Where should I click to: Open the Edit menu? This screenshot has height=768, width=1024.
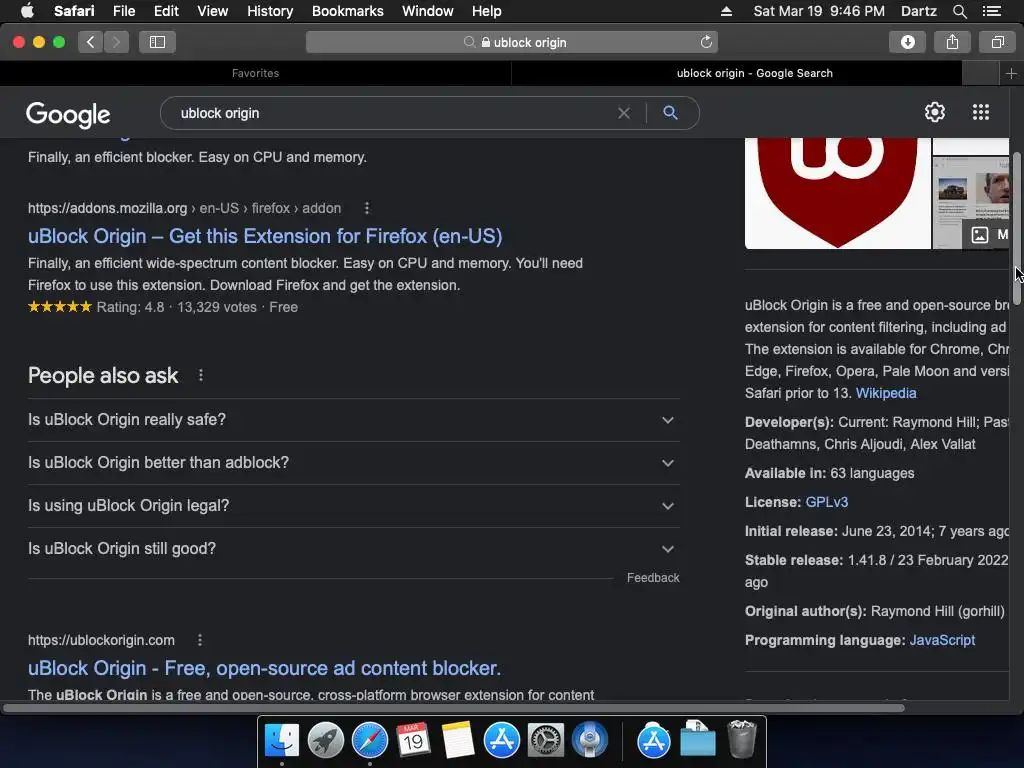[x=166, y=11]
